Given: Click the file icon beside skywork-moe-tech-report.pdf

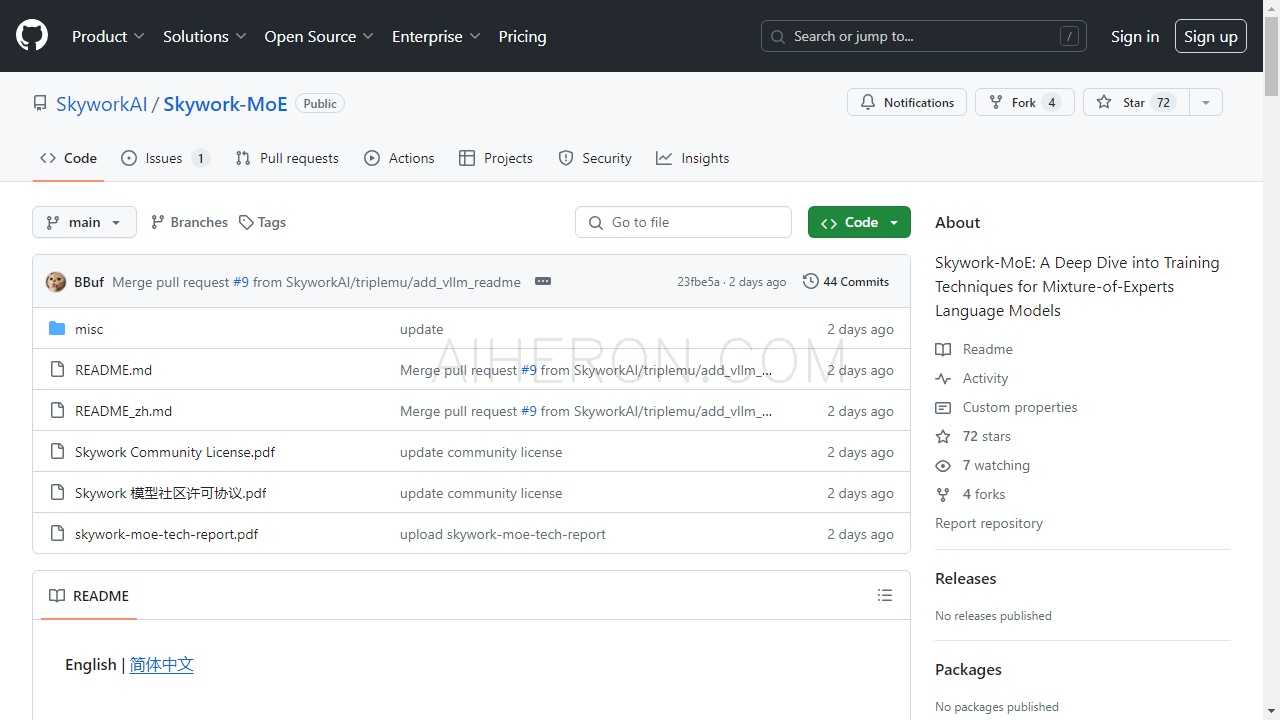Looking at the screenshot, I should coord(57,534).
